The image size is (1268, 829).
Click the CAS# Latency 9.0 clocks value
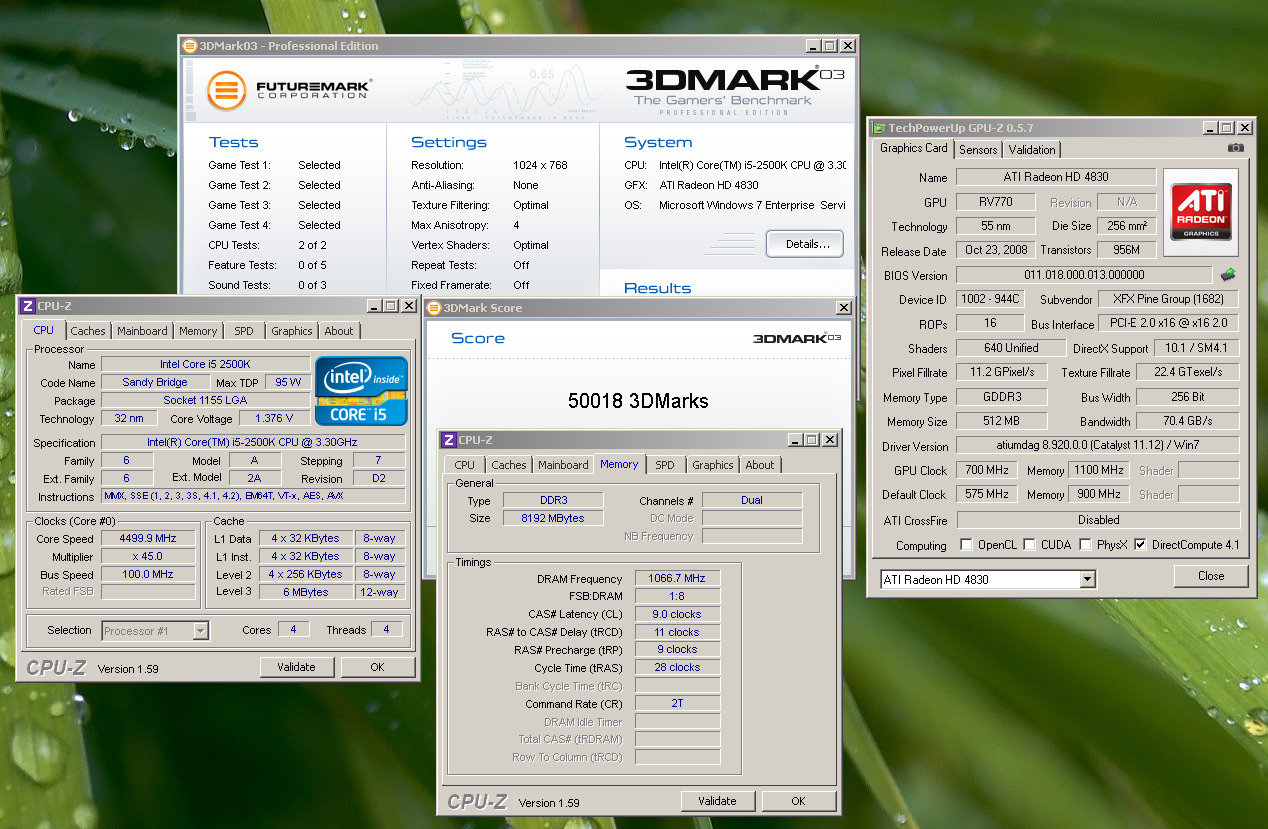pyautogui.click(x=677, y=615)
